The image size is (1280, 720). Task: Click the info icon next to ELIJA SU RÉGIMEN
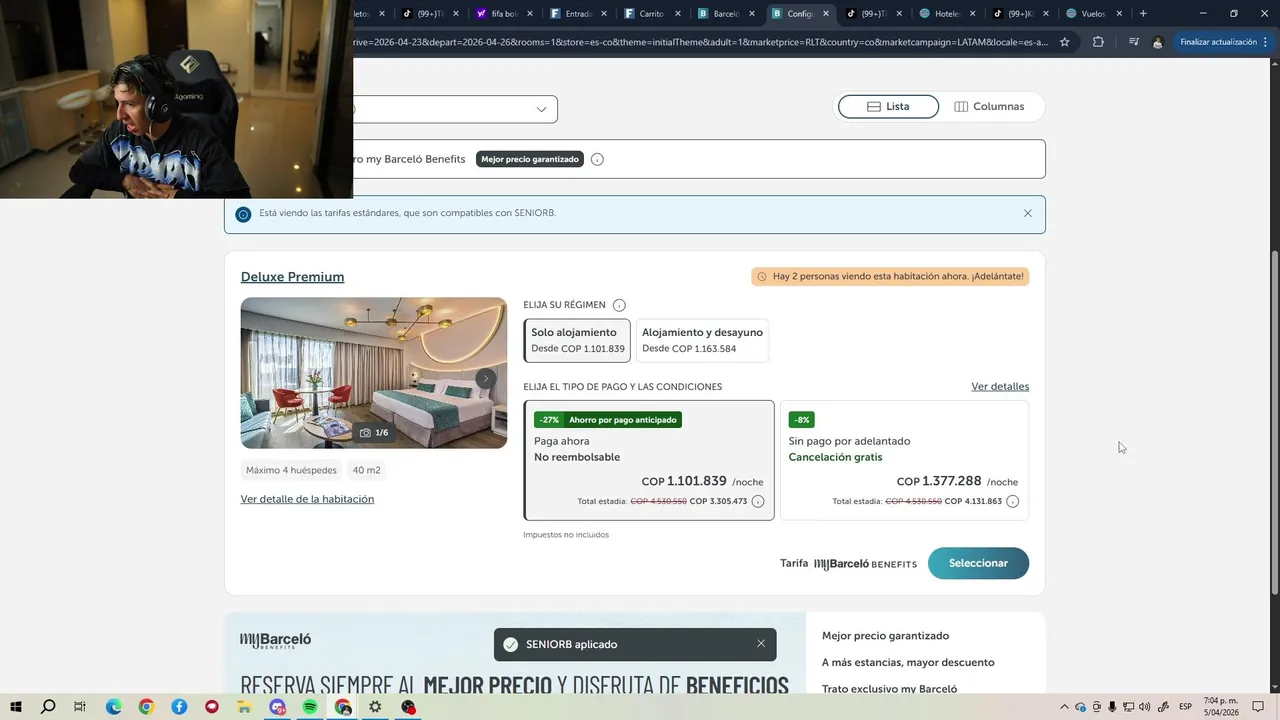tap(619, 305)
